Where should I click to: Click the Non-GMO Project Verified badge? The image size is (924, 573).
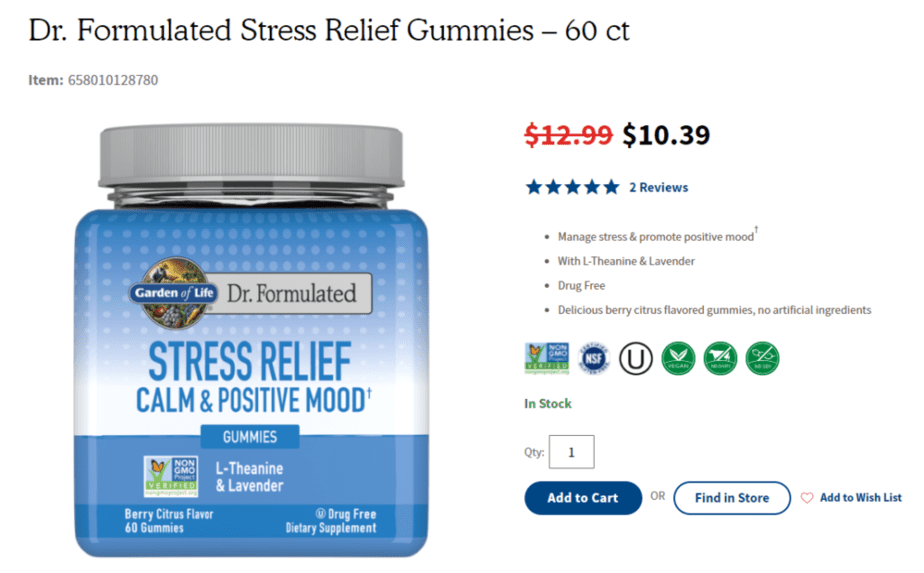point(547,358)
